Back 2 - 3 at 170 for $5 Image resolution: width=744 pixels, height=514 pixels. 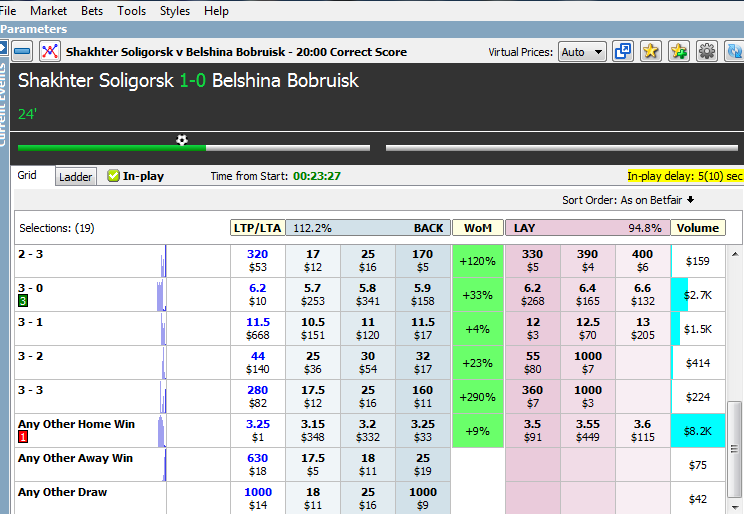click(423, 261)
